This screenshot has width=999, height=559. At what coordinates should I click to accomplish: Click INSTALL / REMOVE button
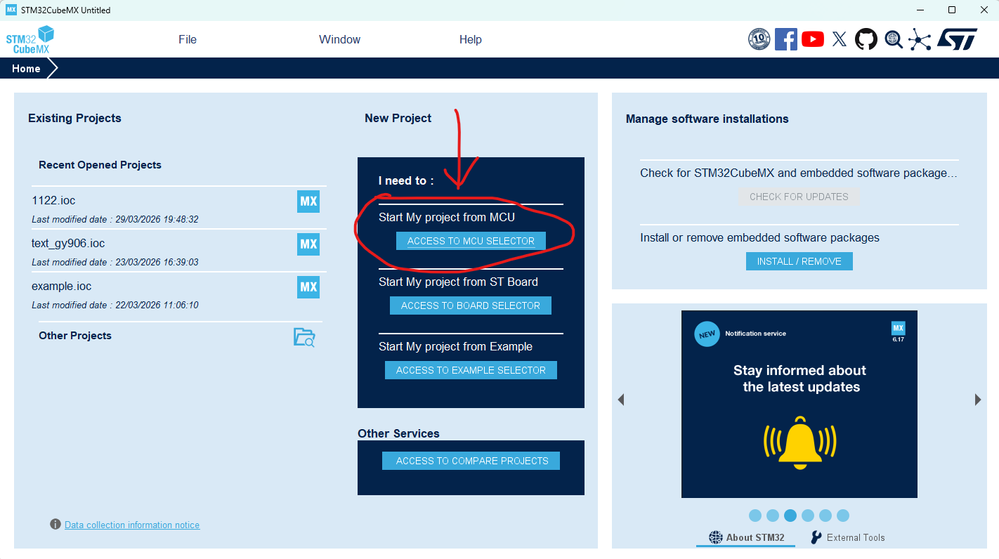coord(799,261)
